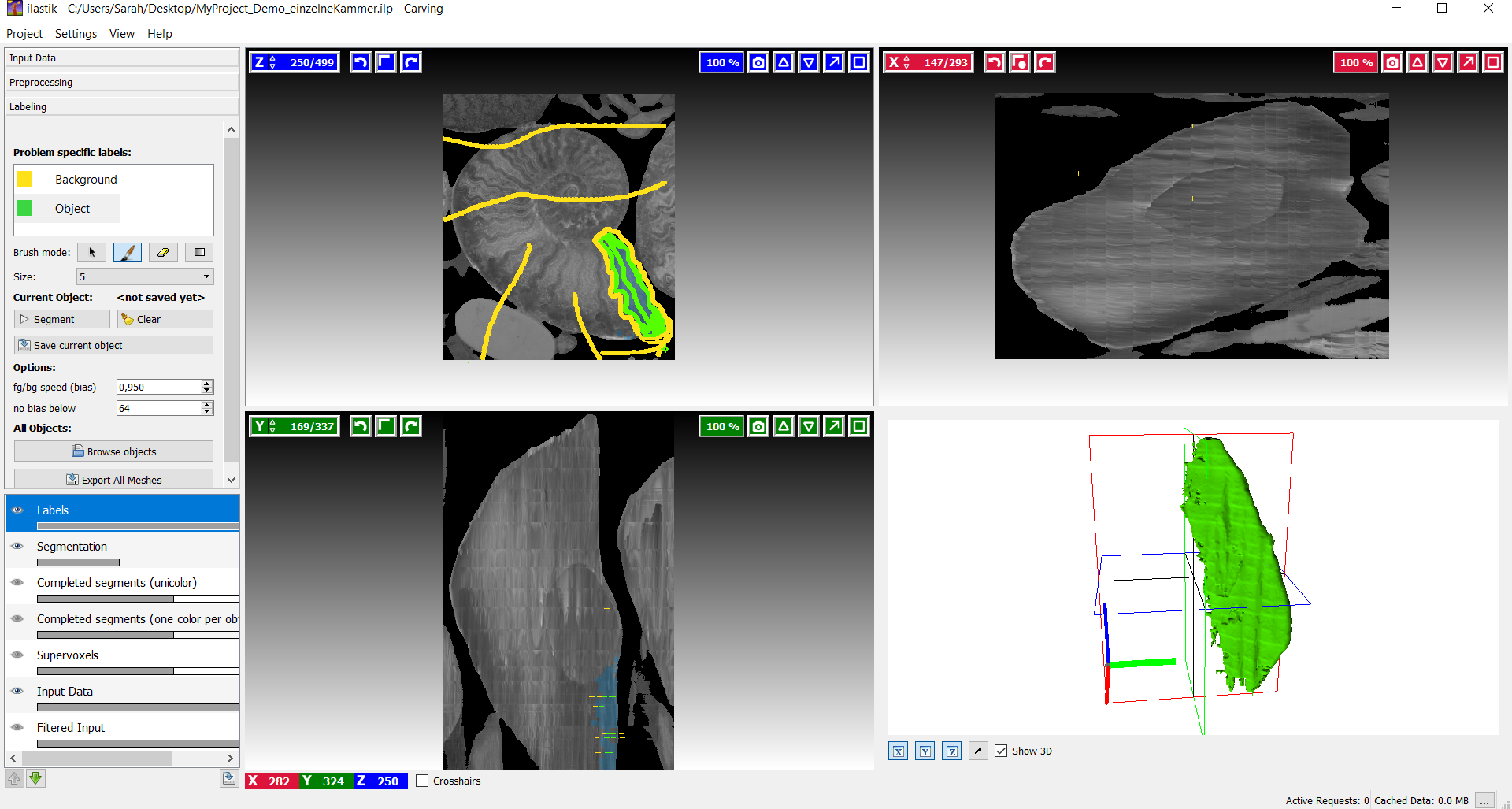Maximize the Z view pane
This screenshot has width=1512, height=809.
859,62
